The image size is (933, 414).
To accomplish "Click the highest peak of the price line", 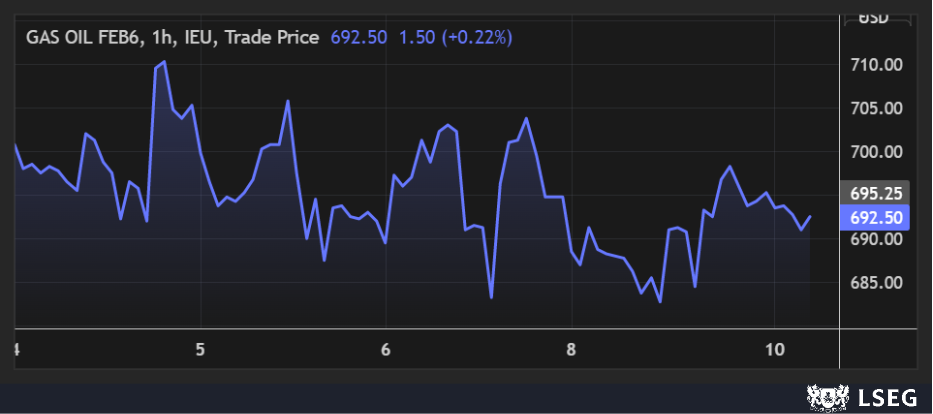I will pyautogui.click(x=164, y=62).
